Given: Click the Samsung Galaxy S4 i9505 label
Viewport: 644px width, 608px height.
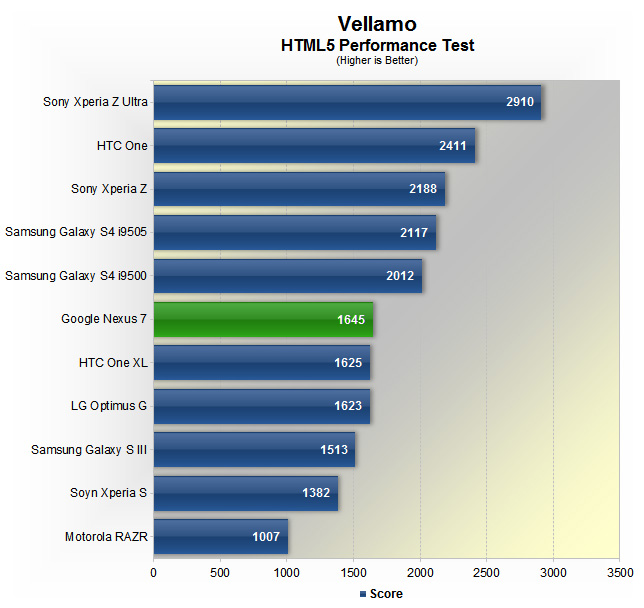Looking at the screenshot, I should [76, 232].
